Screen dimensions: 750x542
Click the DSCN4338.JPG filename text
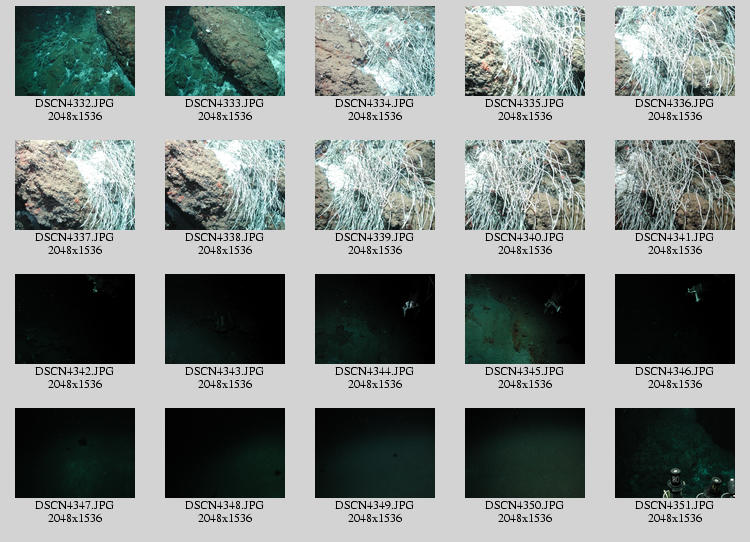(x=225, y=237)
